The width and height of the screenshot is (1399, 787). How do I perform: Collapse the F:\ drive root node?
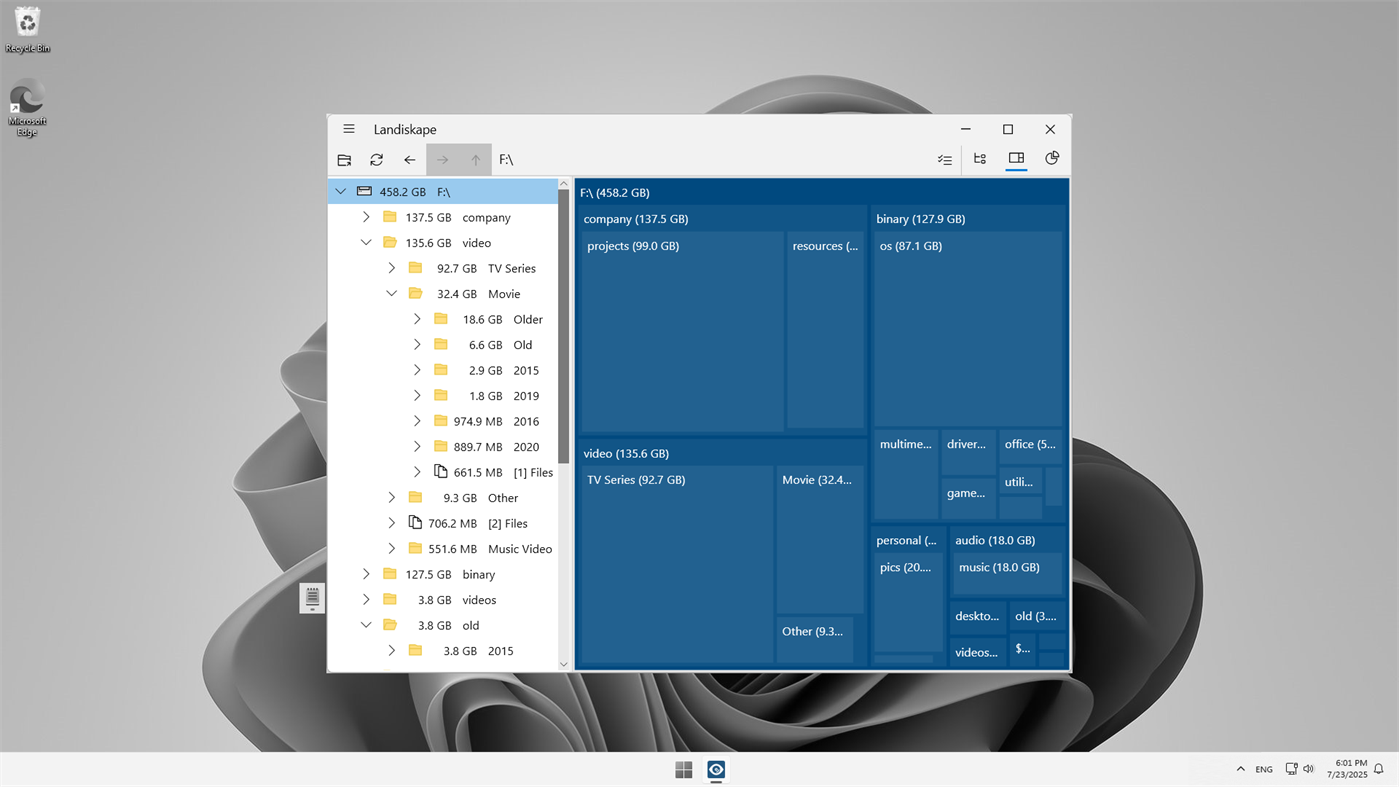(x=340, y=191)
